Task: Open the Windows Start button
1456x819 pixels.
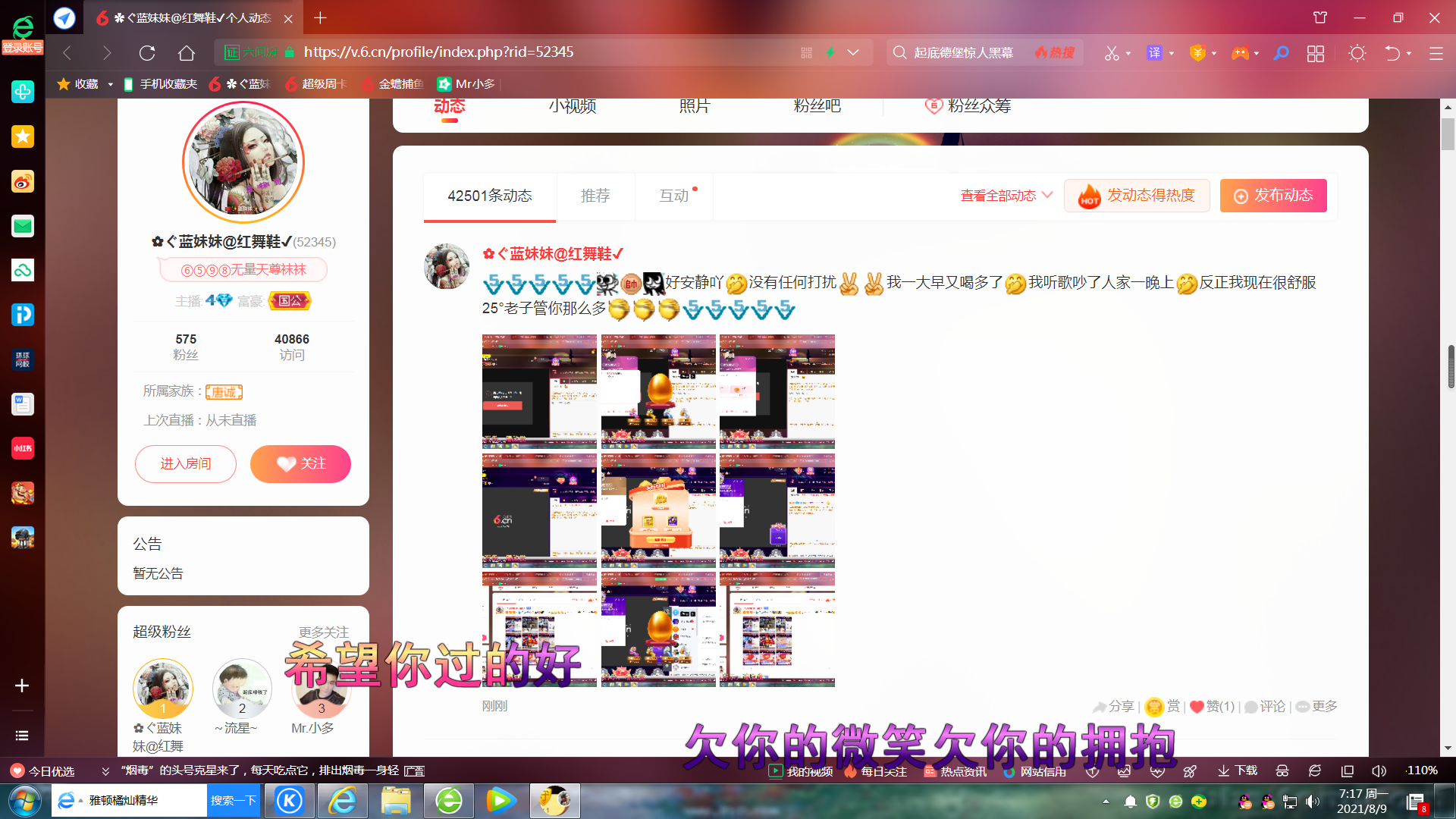Action: [x=25, y=801]
